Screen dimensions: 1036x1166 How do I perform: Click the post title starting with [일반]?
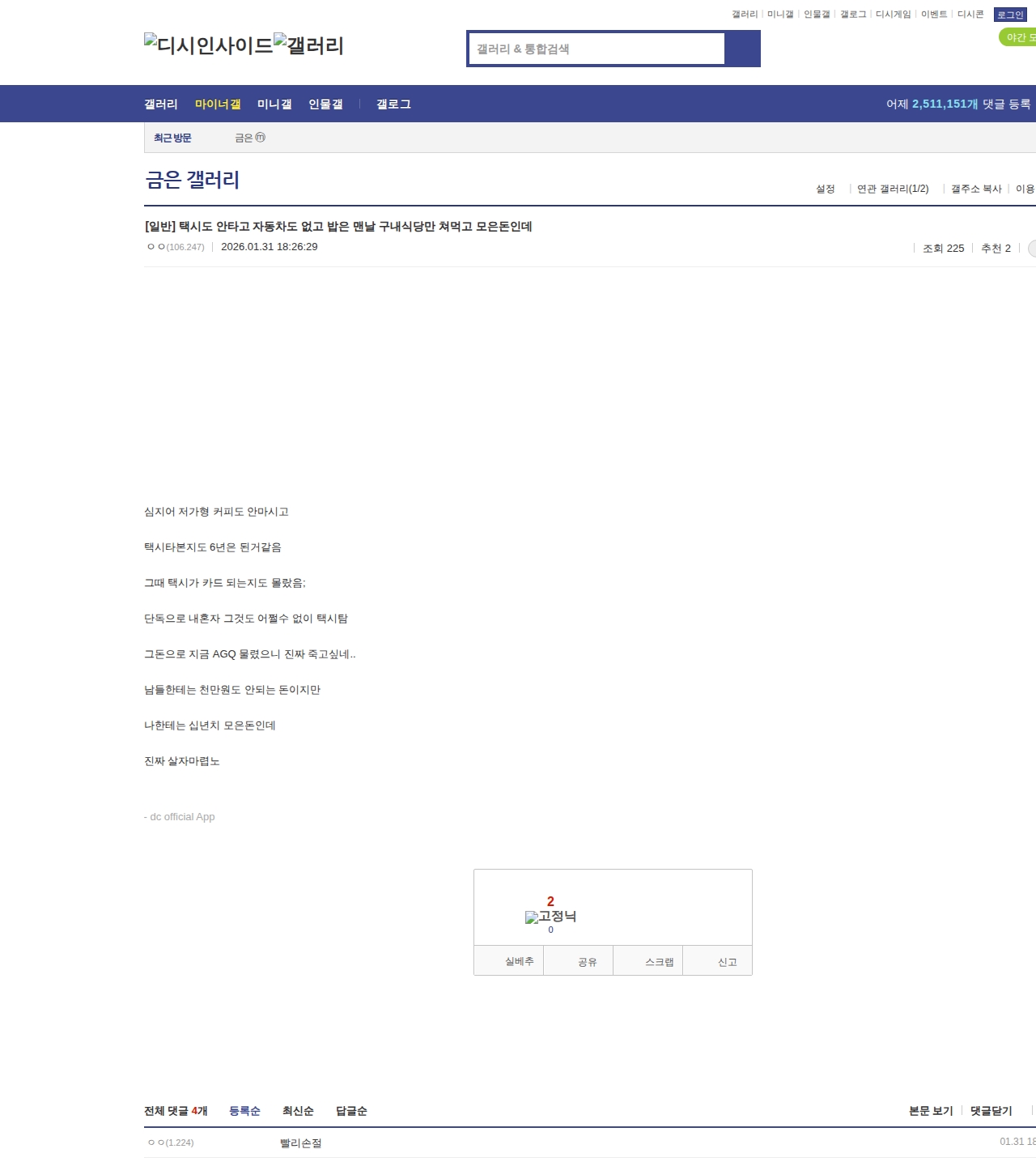pyautogui.click(x=338, y=227)
